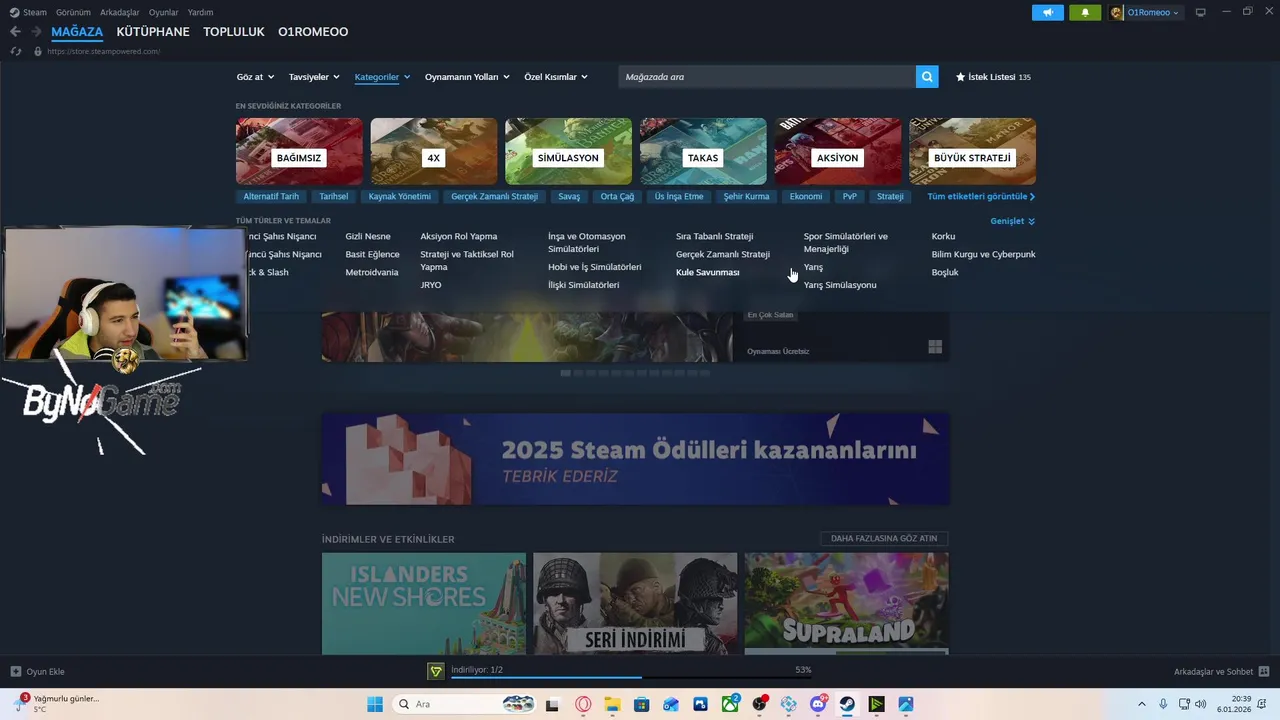Image resolution: width=1280 pixels, height=720 pixels.
Task: Open the Islanders New Shores sale tile
Action: click(x=424, y=603)
